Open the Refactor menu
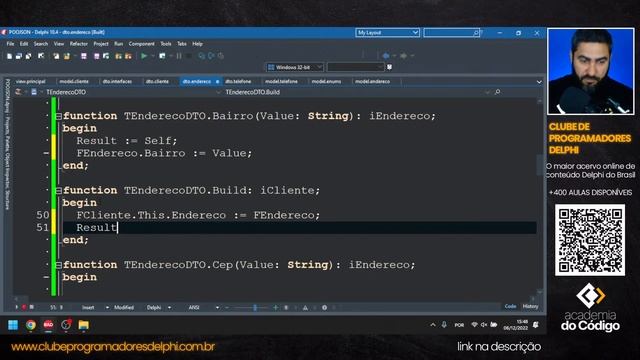 tap(79, 44)
